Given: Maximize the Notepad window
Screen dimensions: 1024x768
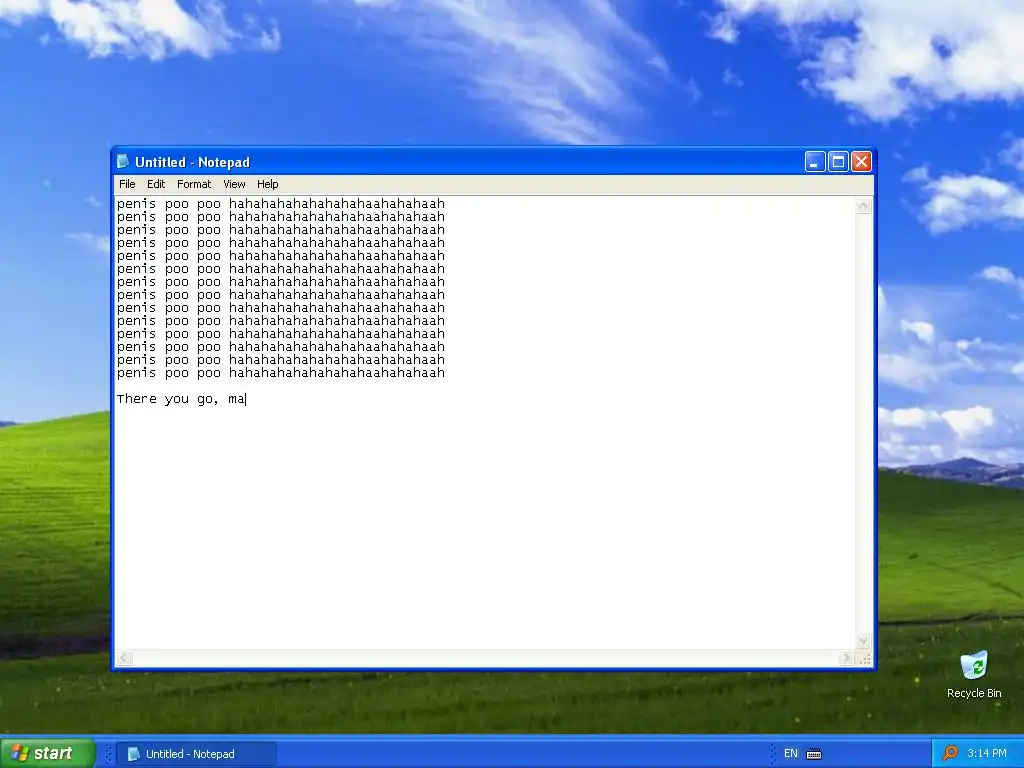Looking at the screenshot, I should click(839, 161).
